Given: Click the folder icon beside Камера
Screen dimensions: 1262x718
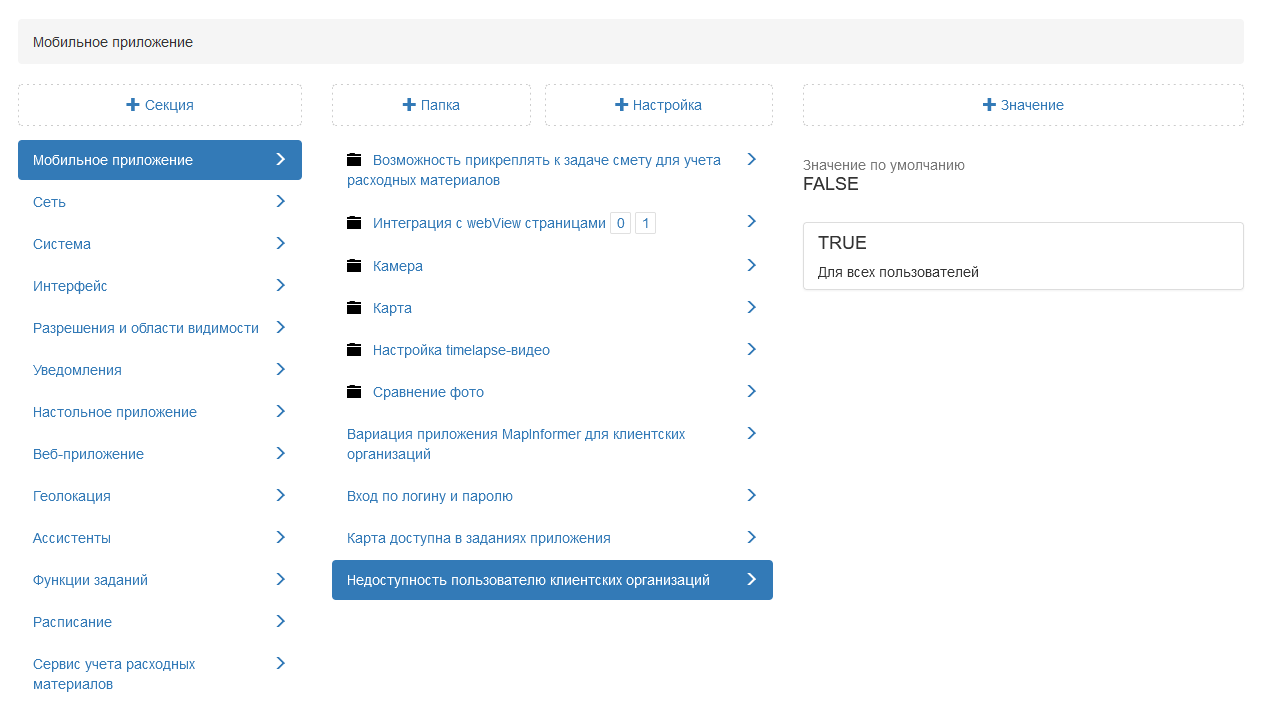Looking at the screenshot, I should point(354,266).
